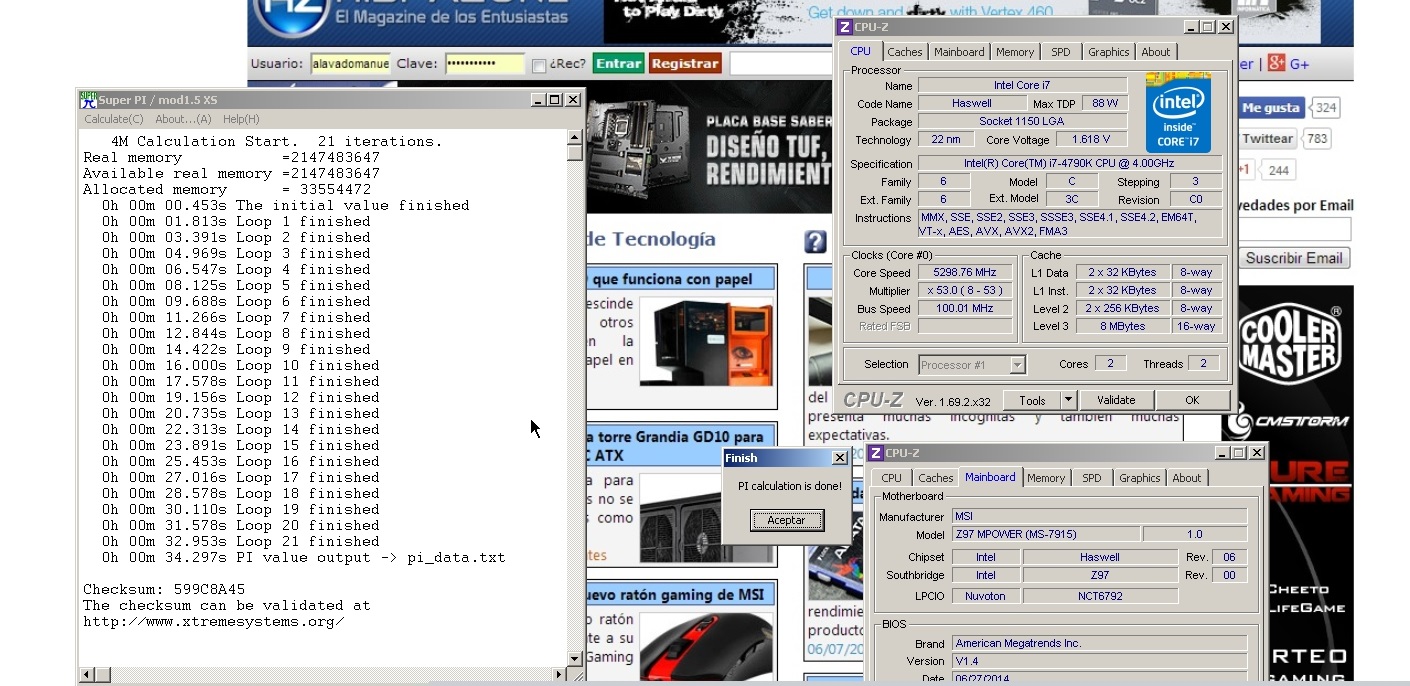Click the green Entrar login button
This screenshot has height=686, width=1410.
pyautogui.click(x=618, y=63)
